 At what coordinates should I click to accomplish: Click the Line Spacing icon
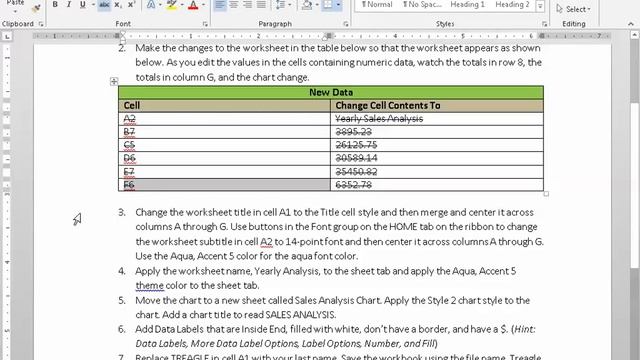coord(280,4)
